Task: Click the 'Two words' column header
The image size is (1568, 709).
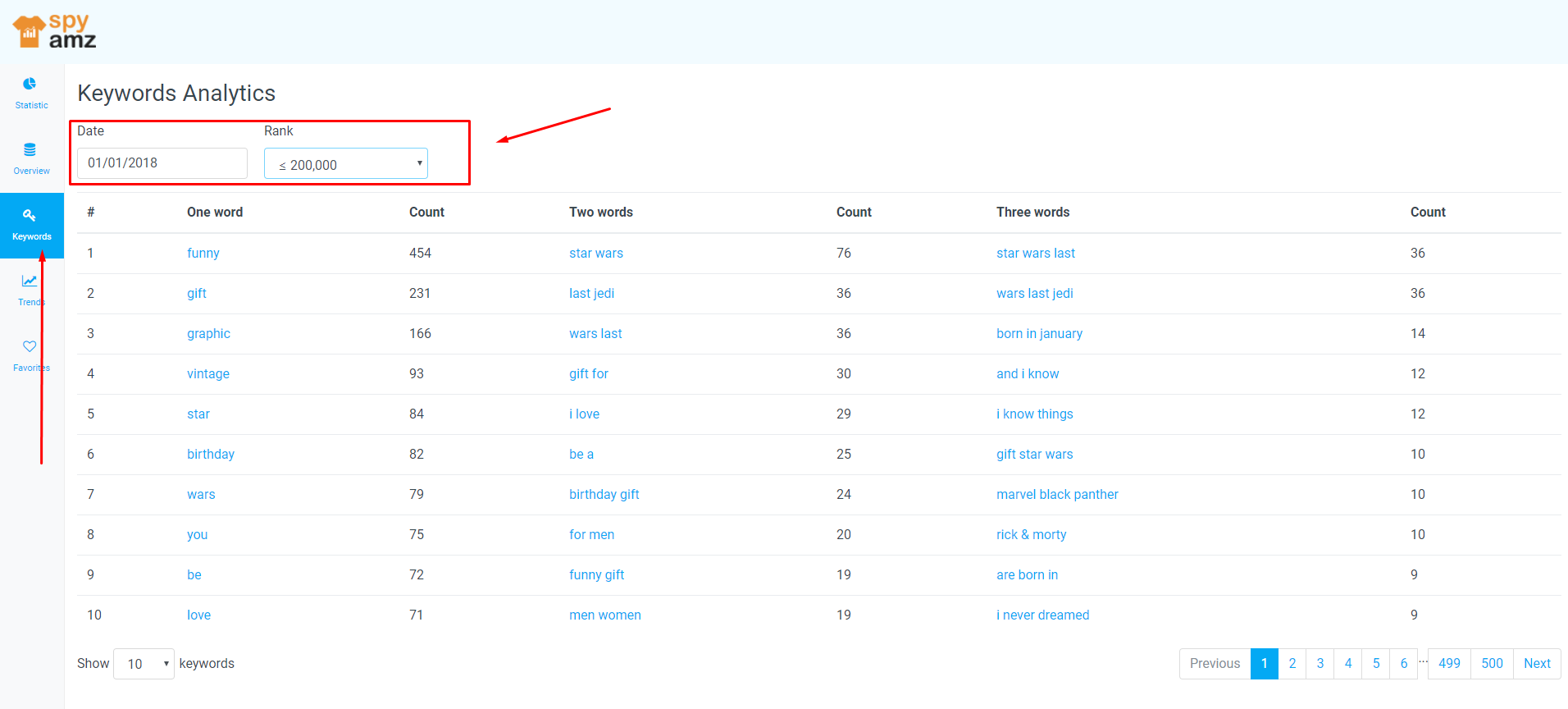Action: tap(601, 212)
